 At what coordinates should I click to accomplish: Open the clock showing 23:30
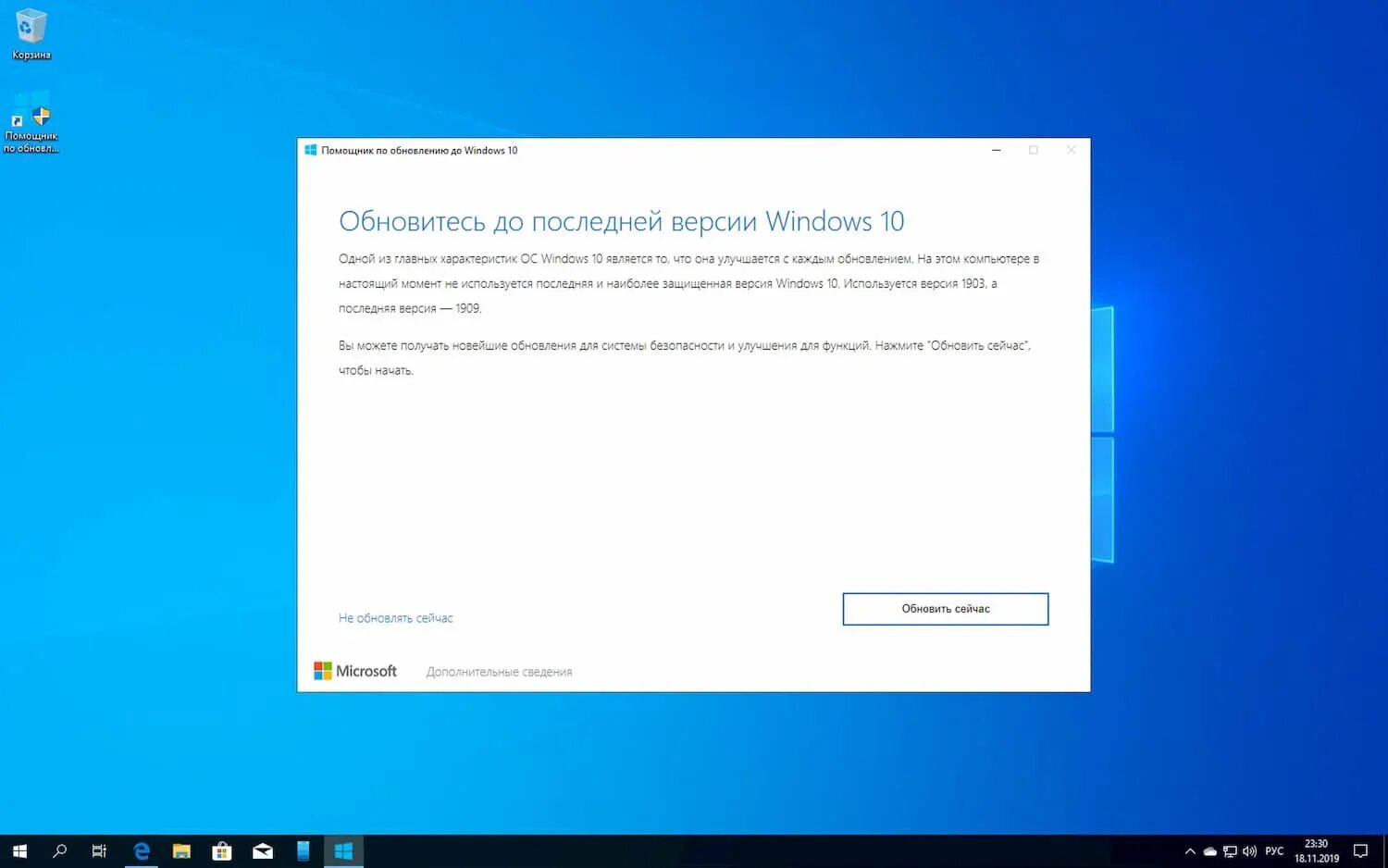[1316, 851]
